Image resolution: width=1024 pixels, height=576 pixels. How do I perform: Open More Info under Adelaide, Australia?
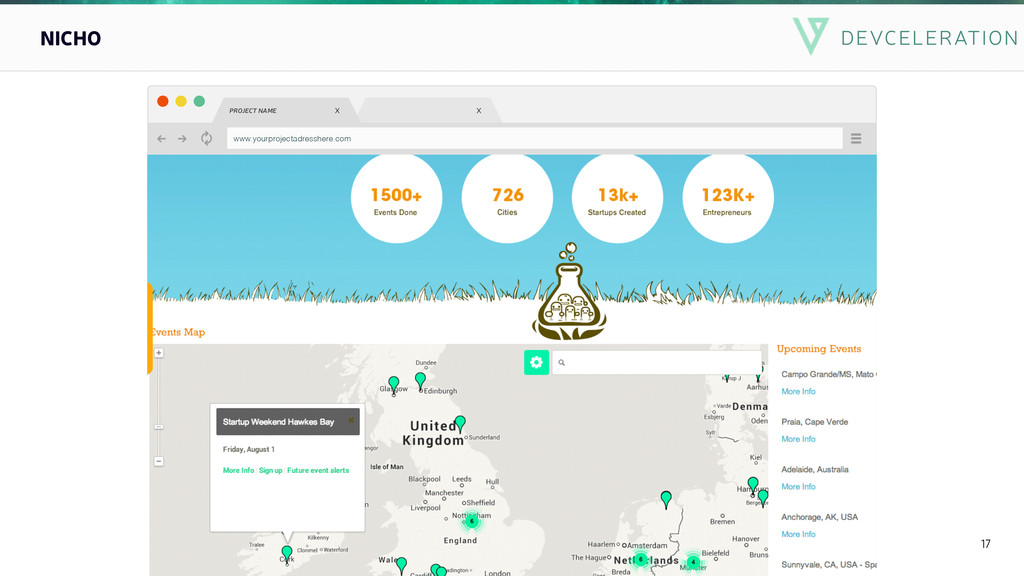point(798,487)
